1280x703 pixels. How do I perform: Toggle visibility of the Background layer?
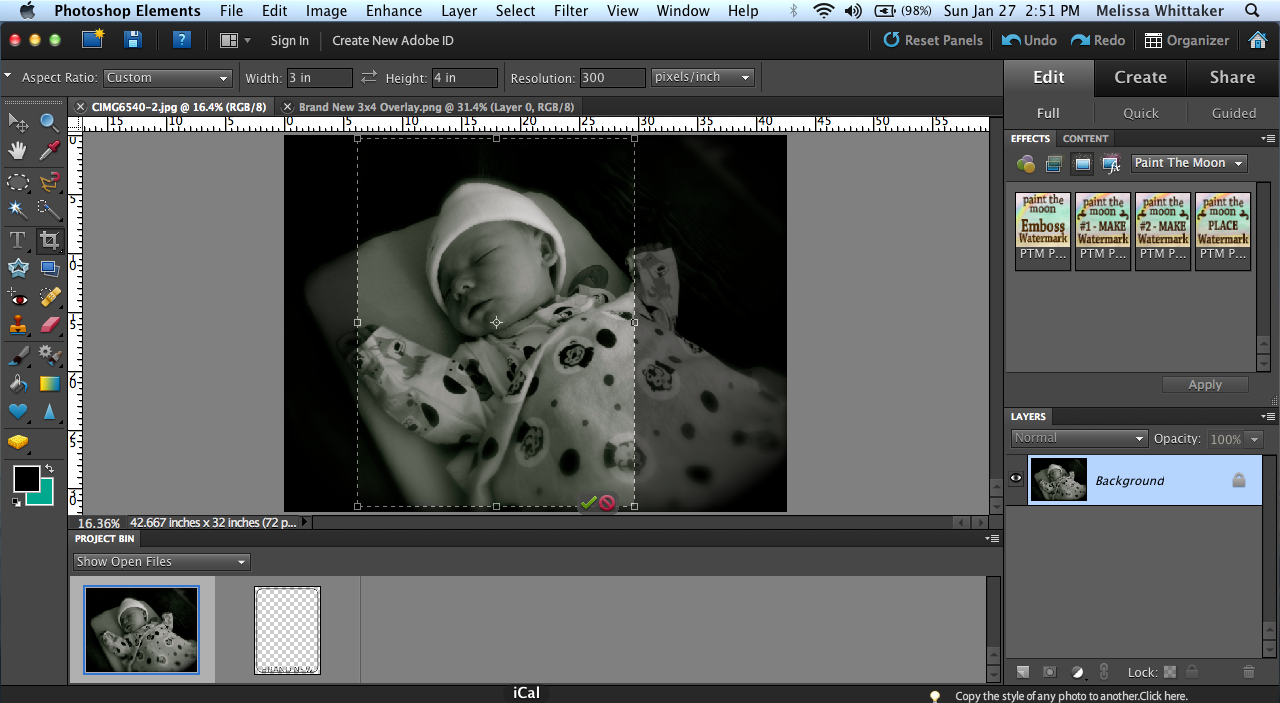click(x=1016, y=480)
